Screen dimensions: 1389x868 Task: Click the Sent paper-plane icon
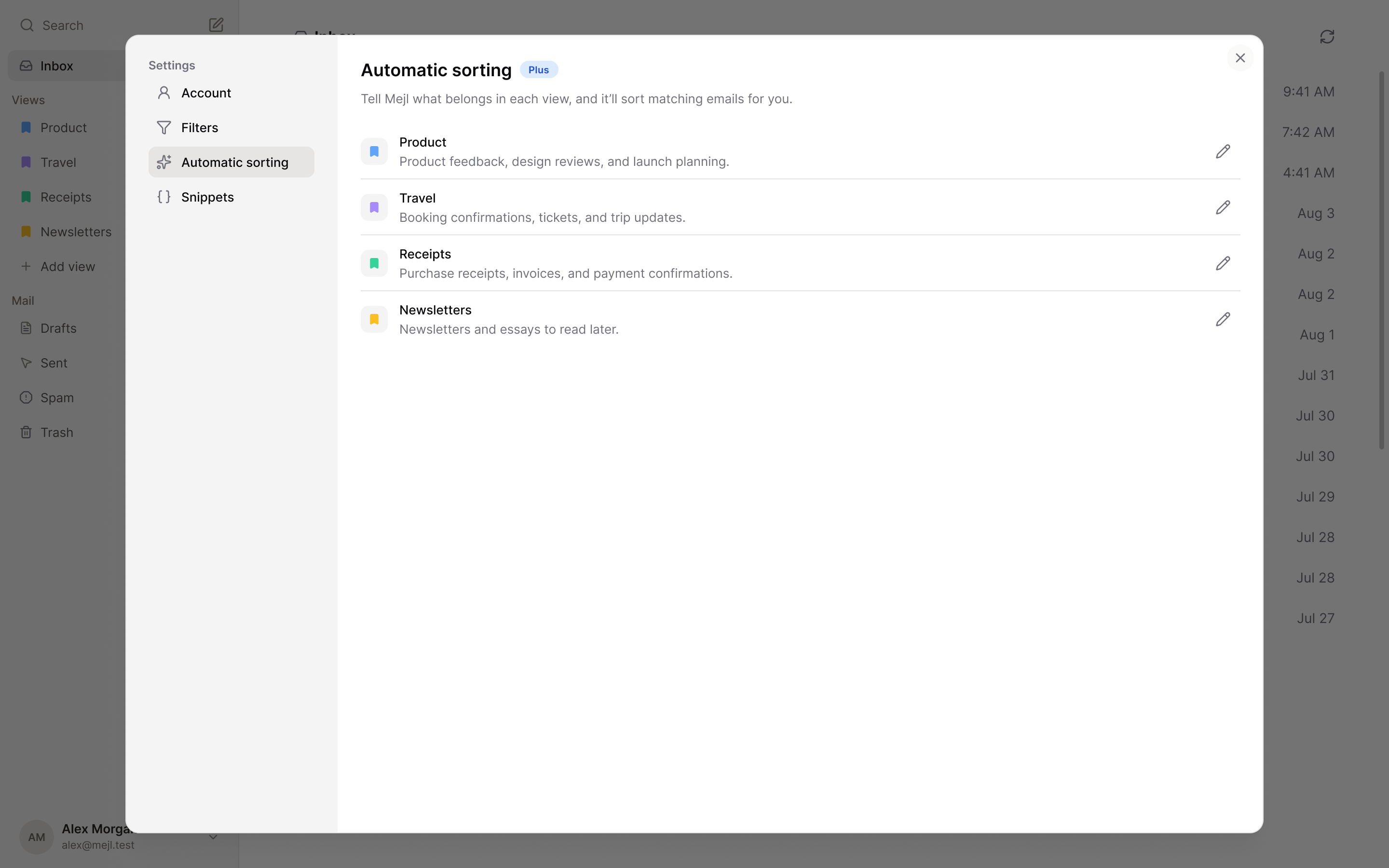pyautogui.click(x=26, y=363)
